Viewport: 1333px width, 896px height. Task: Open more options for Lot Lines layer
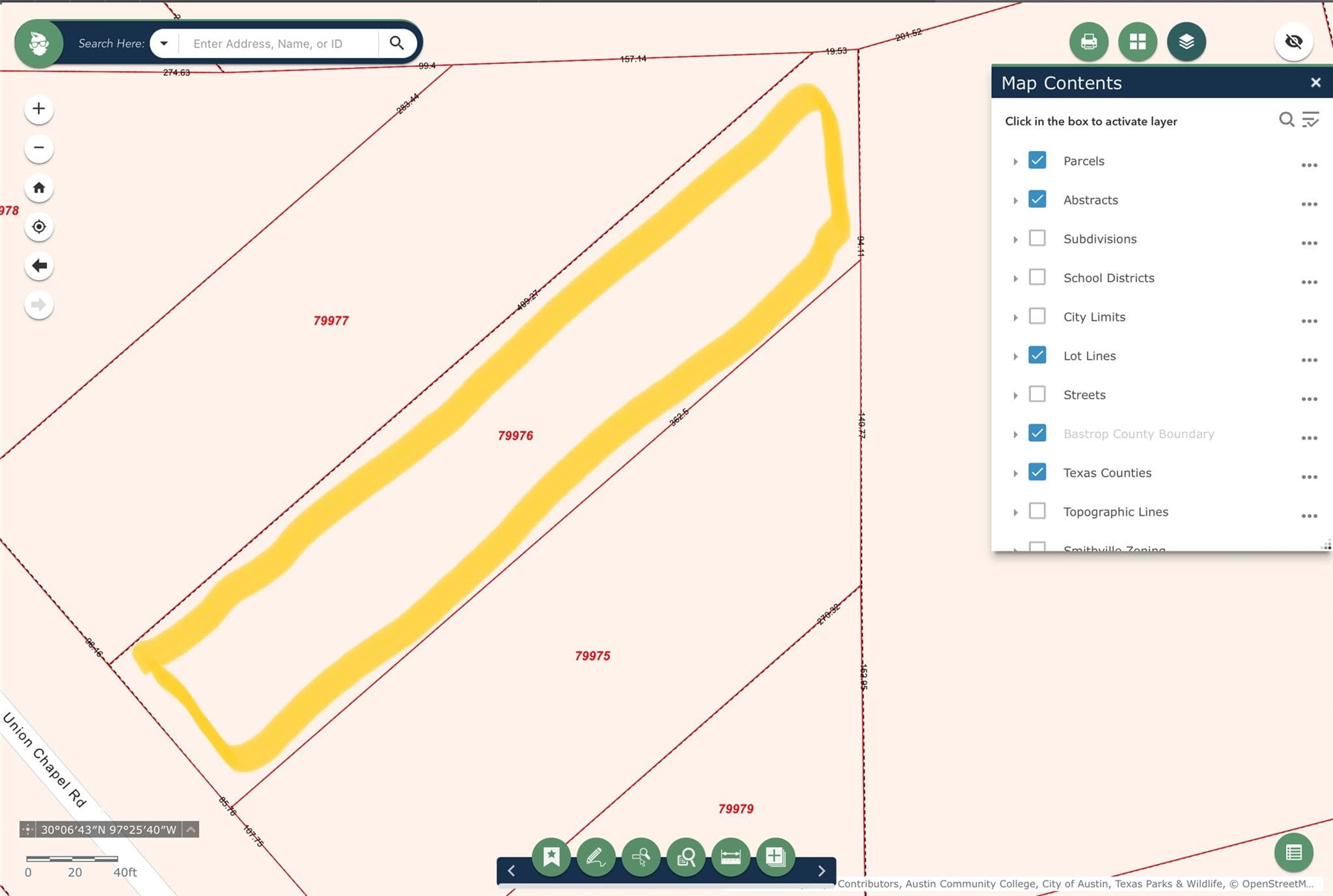coord(1310,360)
